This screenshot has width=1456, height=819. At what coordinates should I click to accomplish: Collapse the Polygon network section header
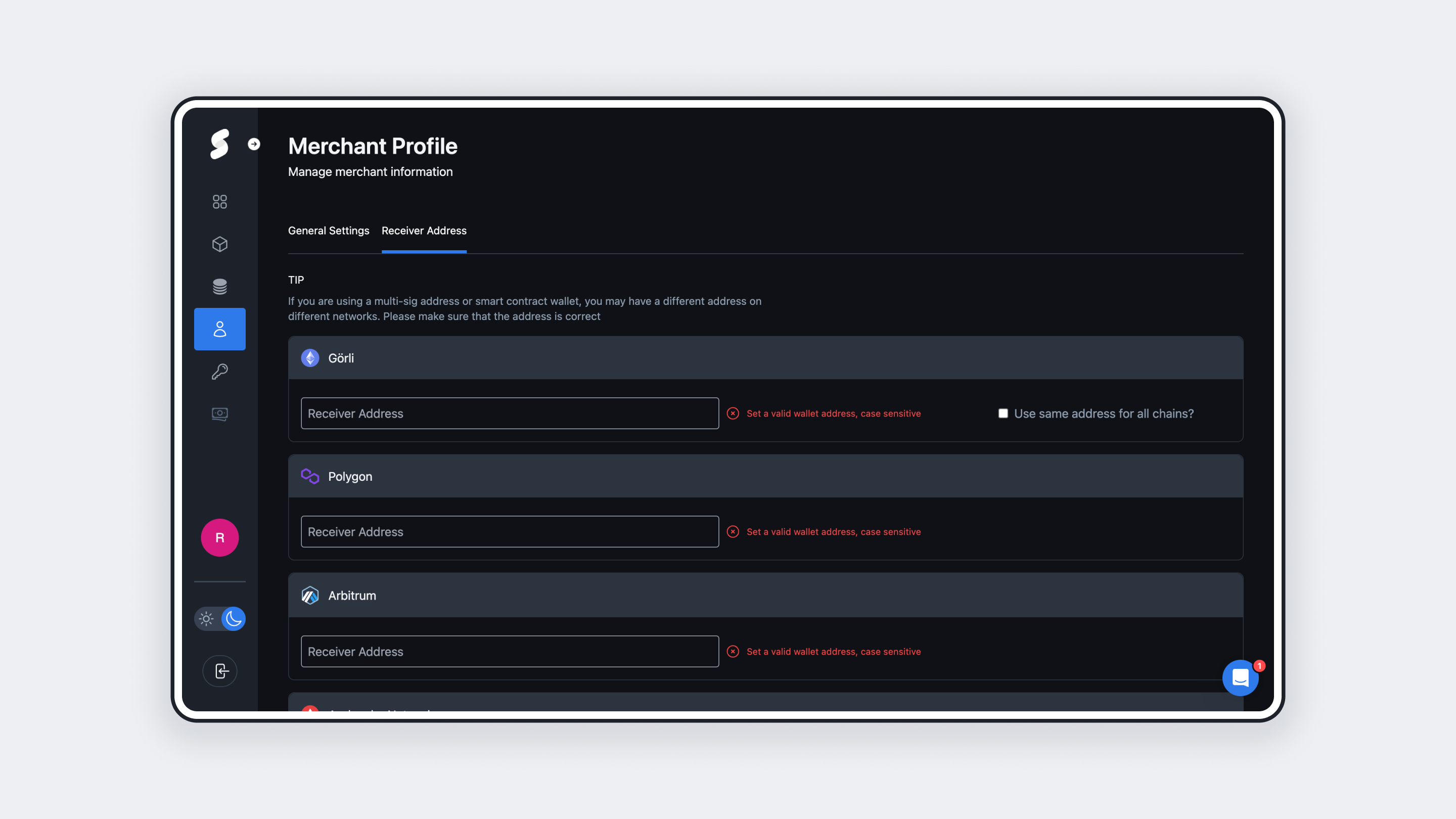point(765,476)
